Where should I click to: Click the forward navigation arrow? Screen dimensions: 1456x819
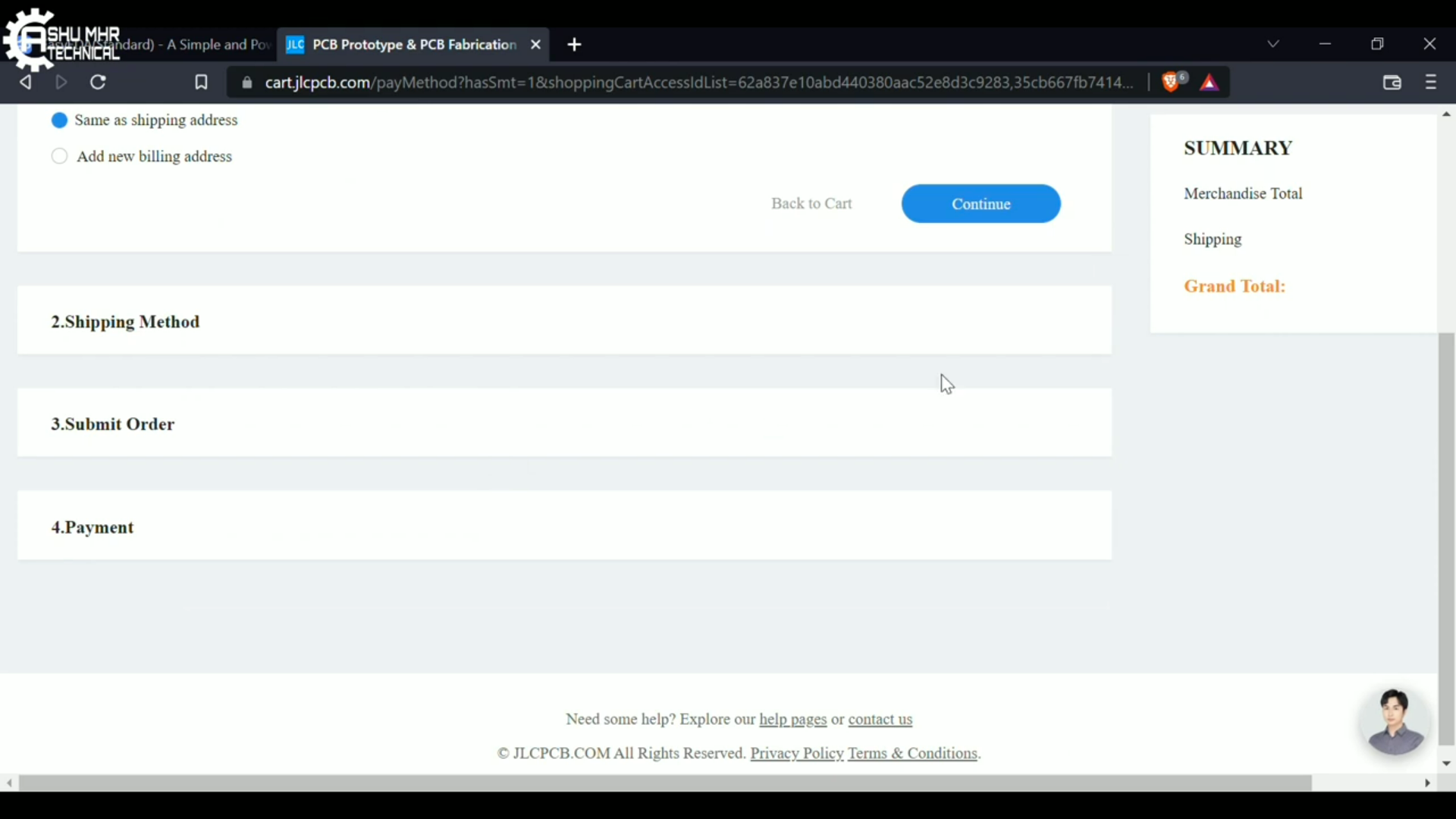pos(62,83)
